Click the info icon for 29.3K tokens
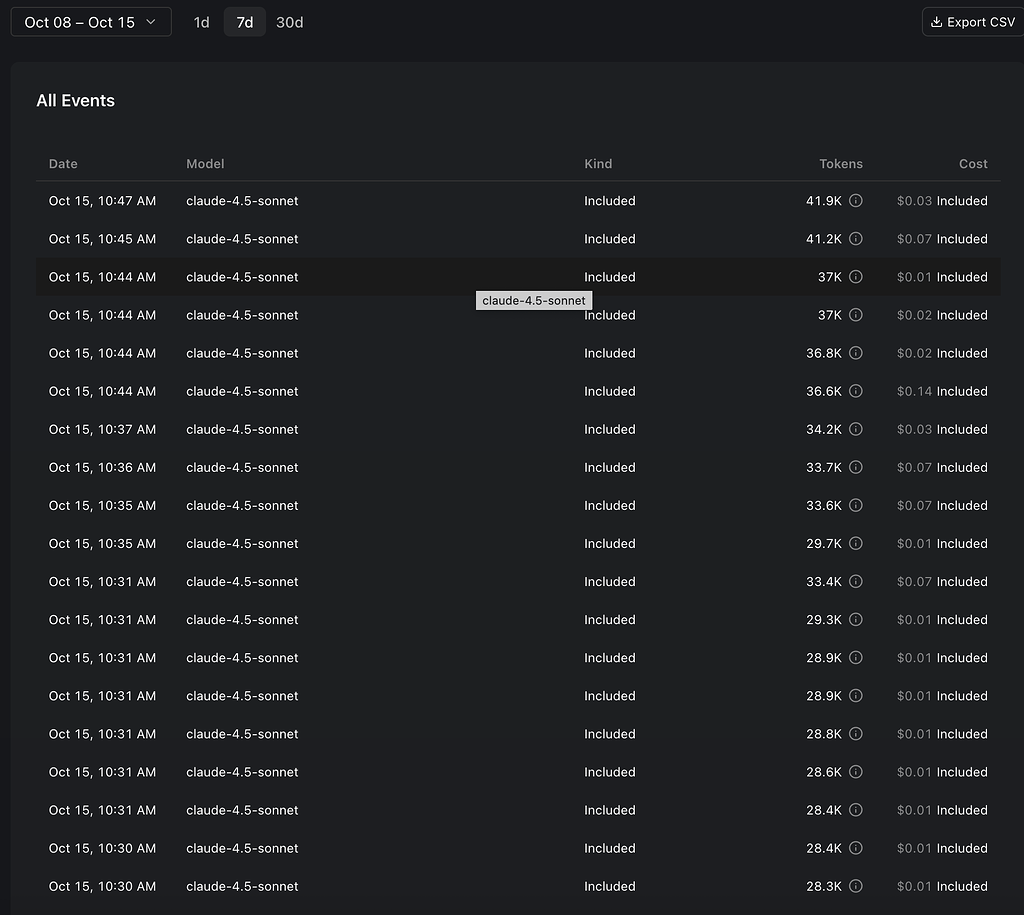The image size is (1024, 915). tap(856, 619)
